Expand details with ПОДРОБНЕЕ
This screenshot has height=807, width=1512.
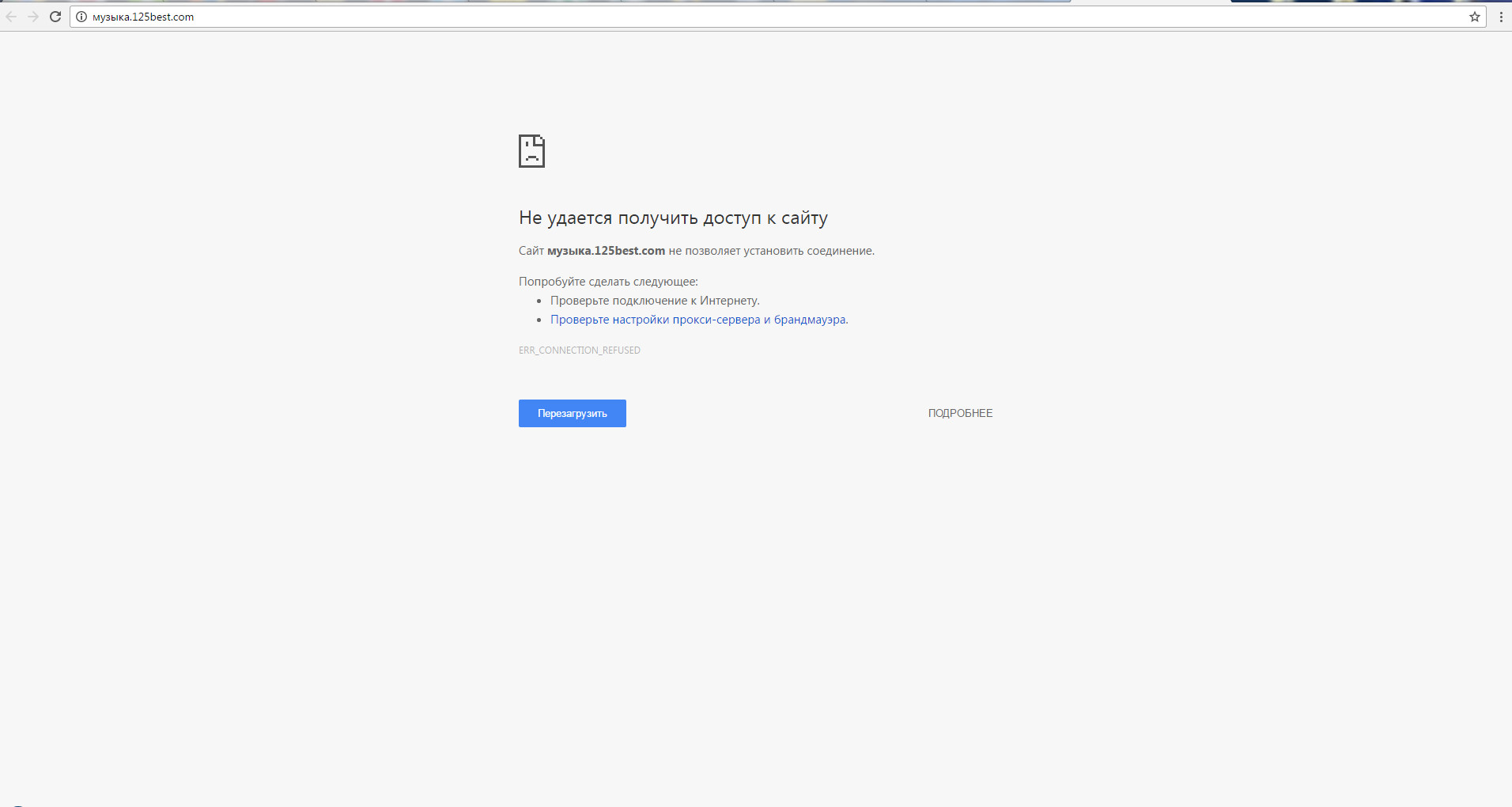960,413
